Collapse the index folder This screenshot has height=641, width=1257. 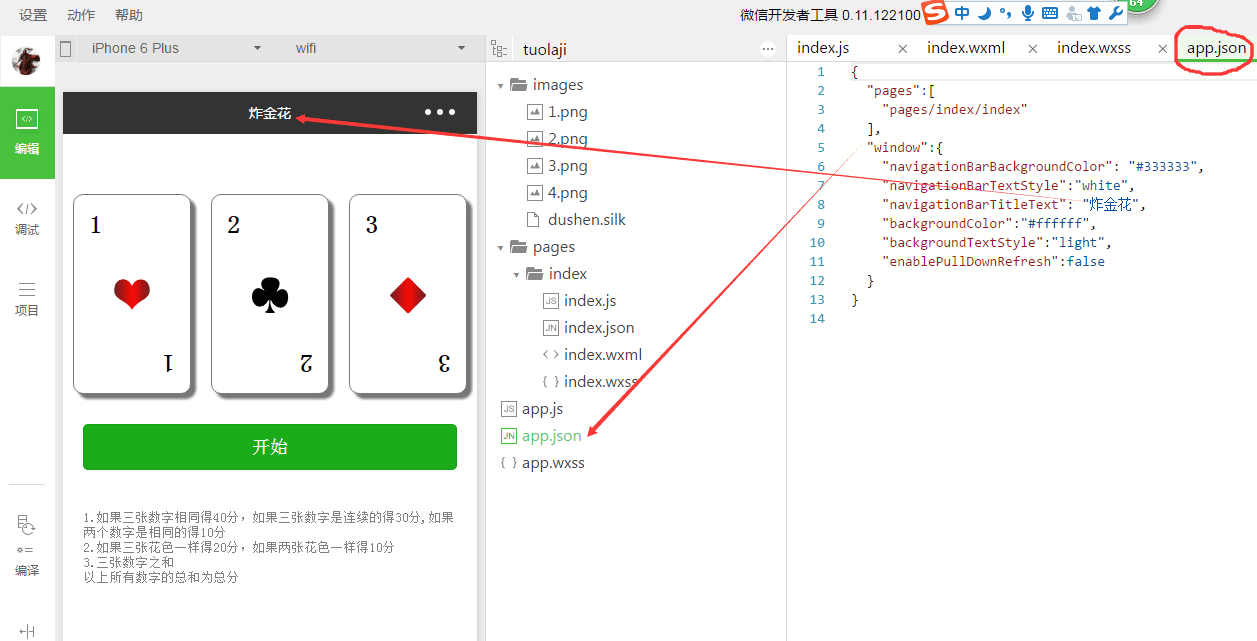click(x=516, y=275)
